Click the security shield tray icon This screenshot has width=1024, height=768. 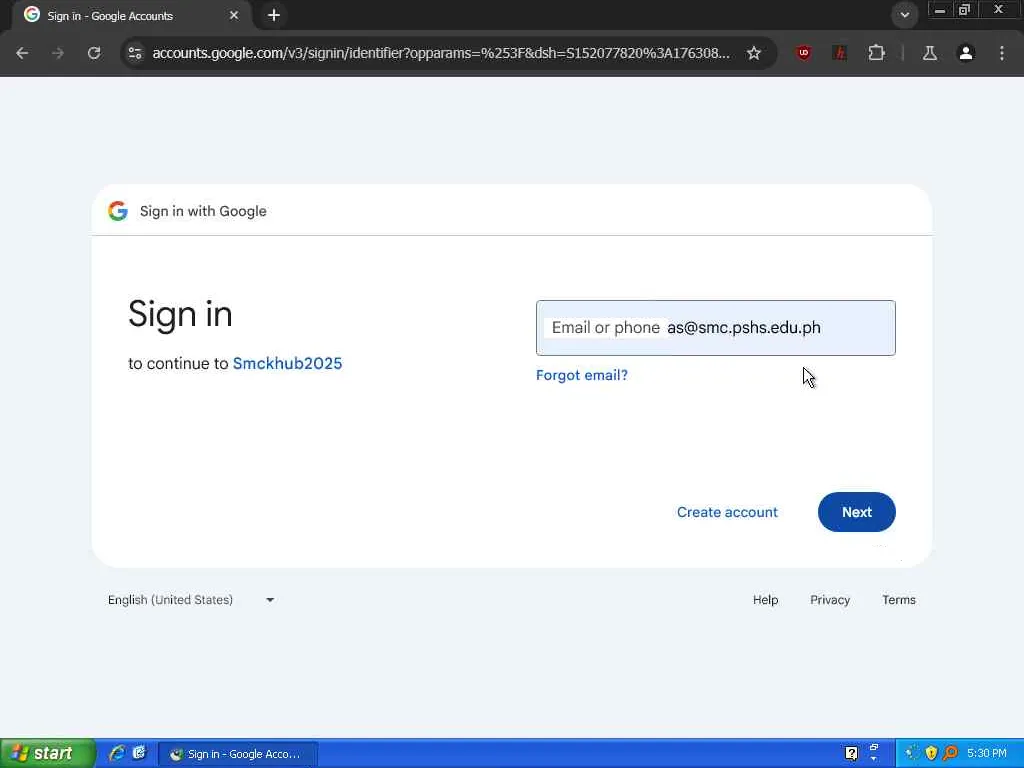931,754
